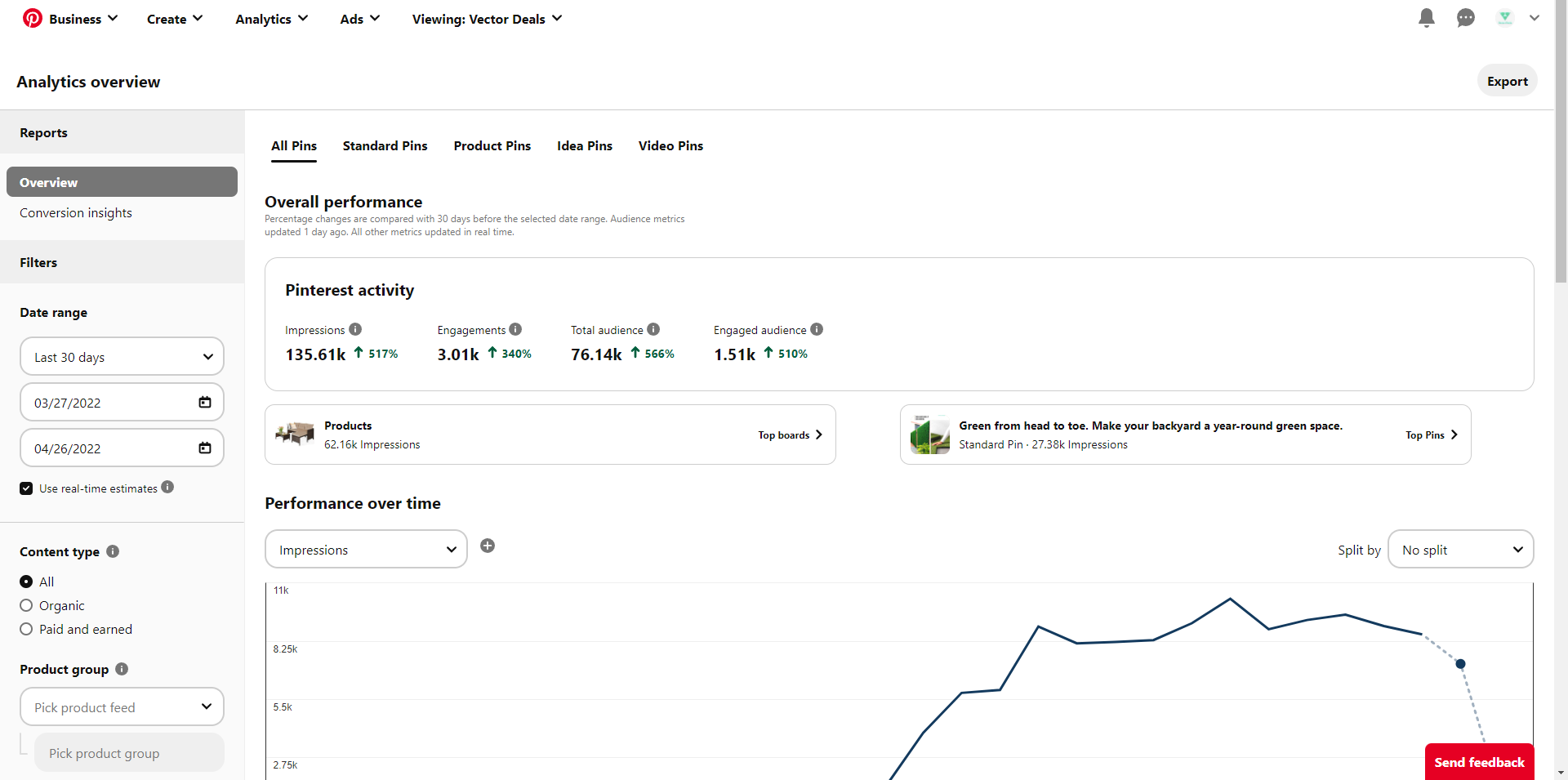This screenshot has width=1568, height=780.
Task: Select Overview in Reports sidebar
Action: [x=122, y=182]
